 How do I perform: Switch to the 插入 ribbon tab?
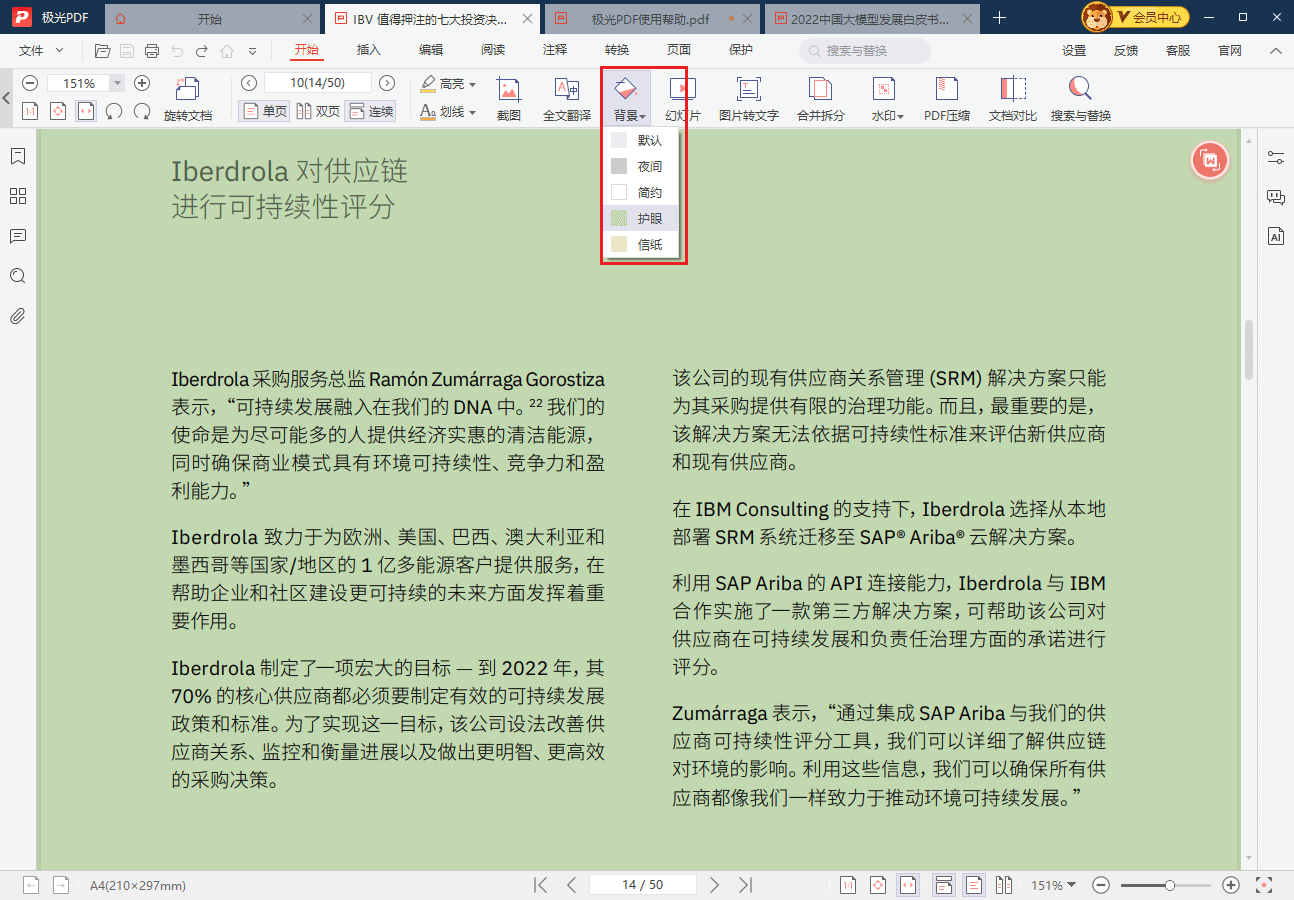point(369,50)
